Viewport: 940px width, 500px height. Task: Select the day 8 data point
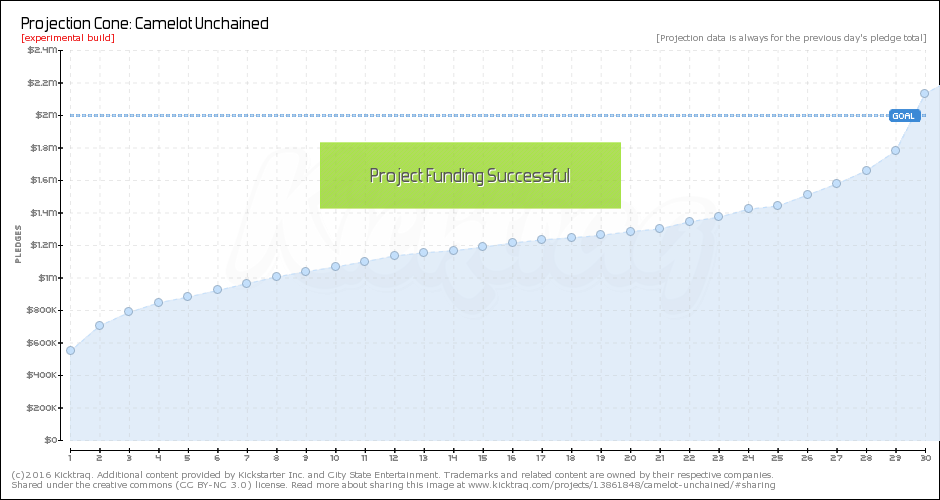tap(276, 276)
